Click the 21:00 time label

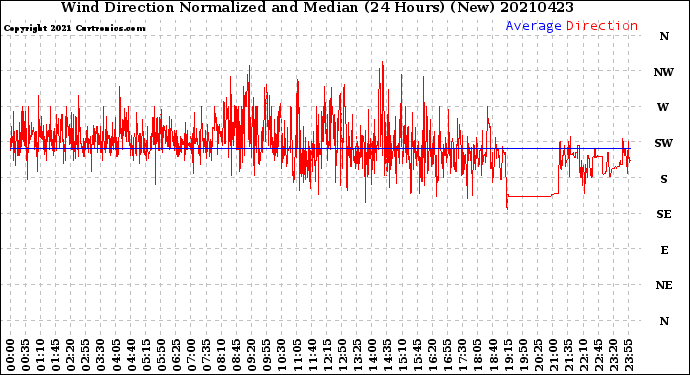click(x=553, y=355)
